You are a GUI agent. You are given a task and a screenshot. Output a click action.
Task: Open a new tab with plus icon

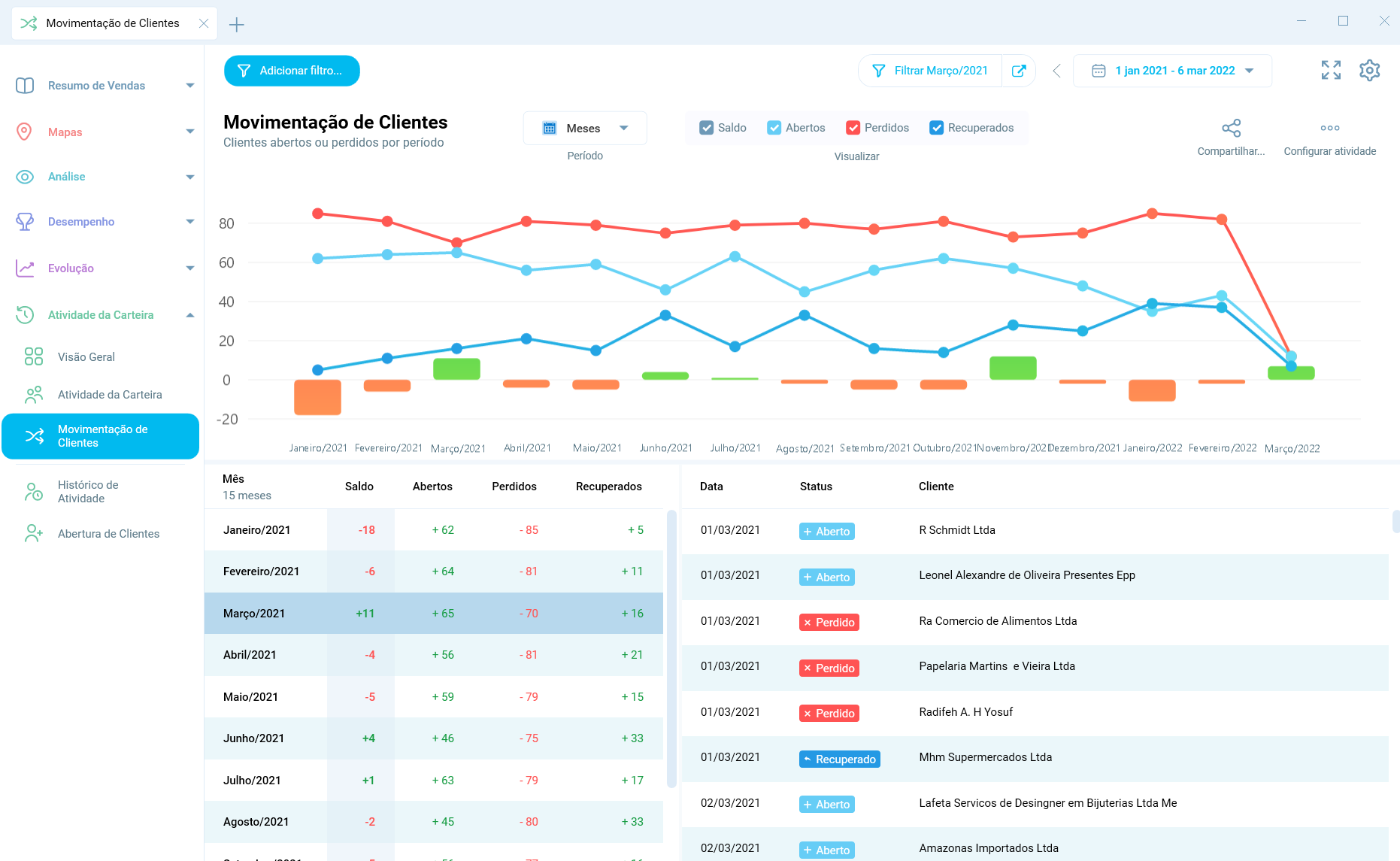(237, 25)
